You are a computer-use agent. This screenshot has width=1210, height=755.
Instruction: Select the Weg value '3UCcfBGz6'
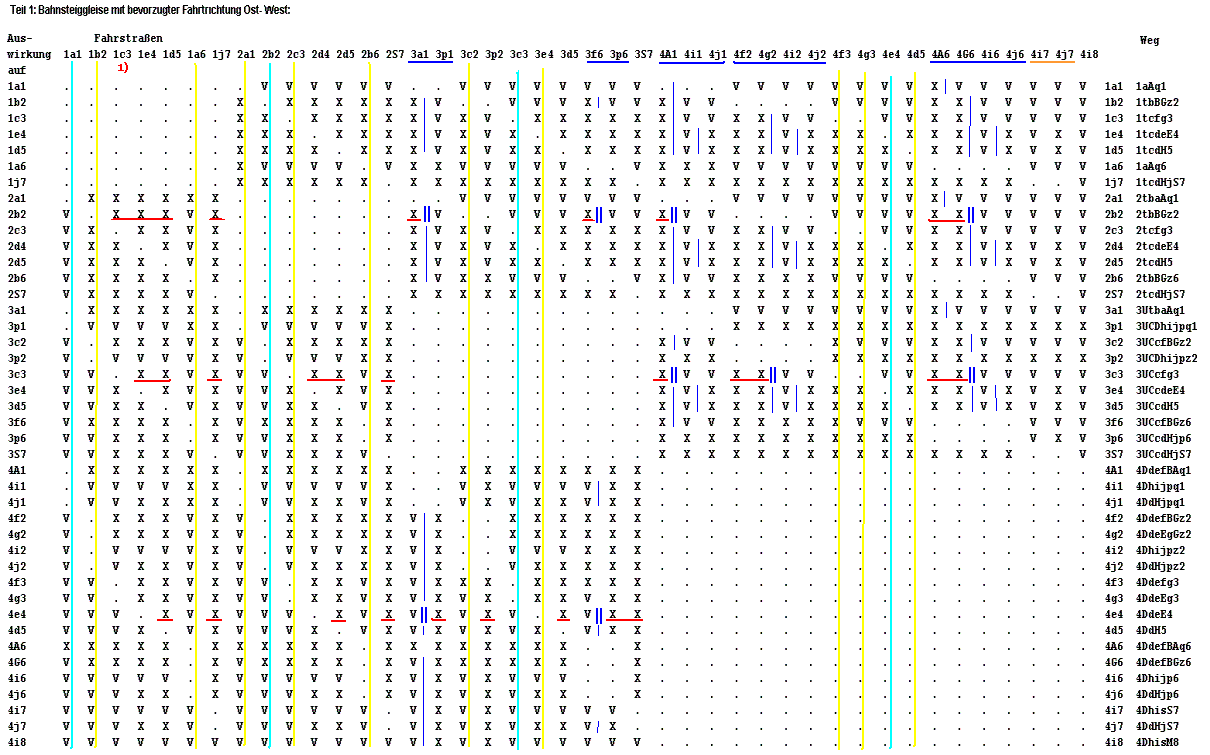coord(1163,423)
